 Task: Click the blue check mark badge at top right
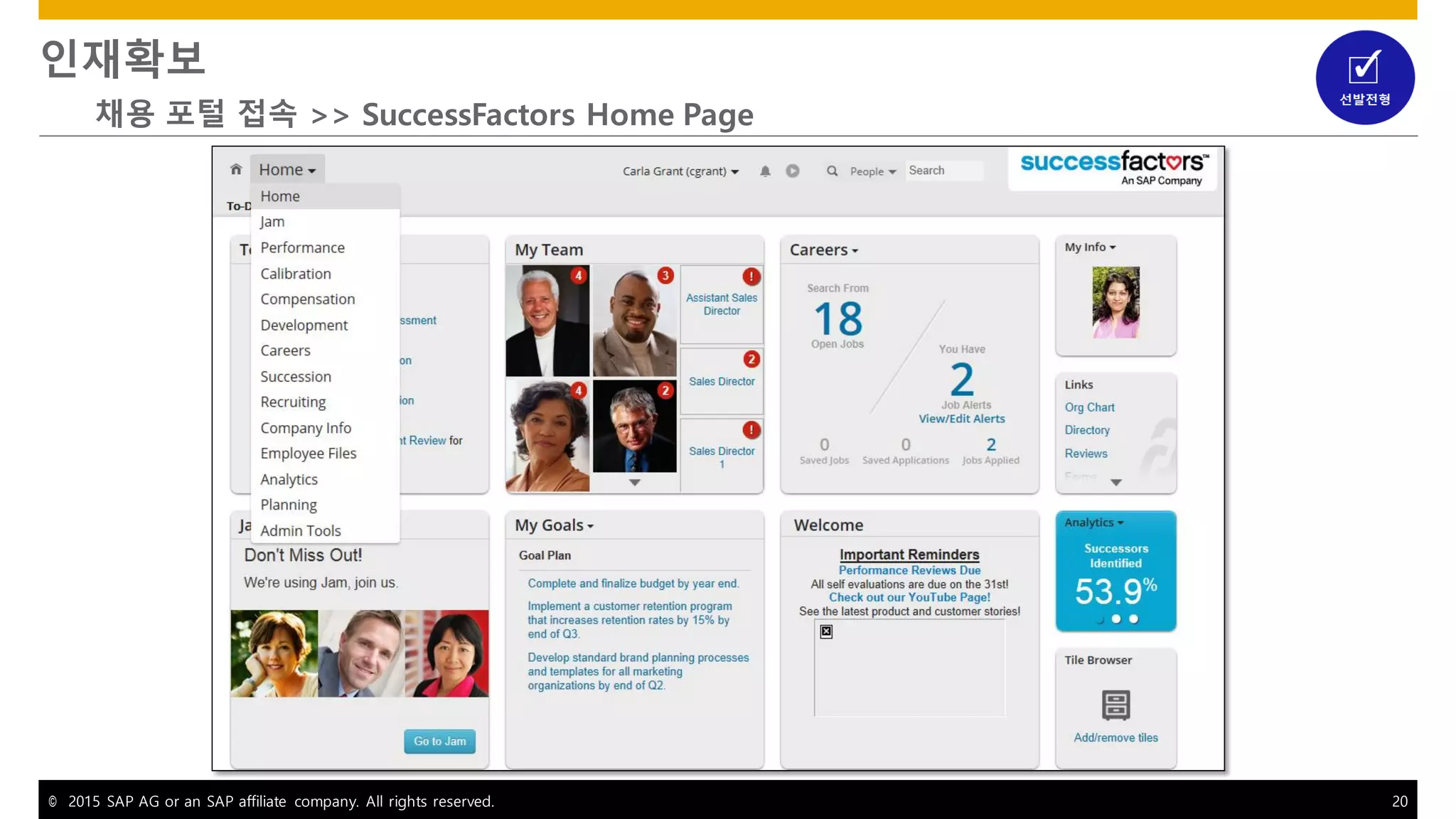click(x=1365, y=77)
